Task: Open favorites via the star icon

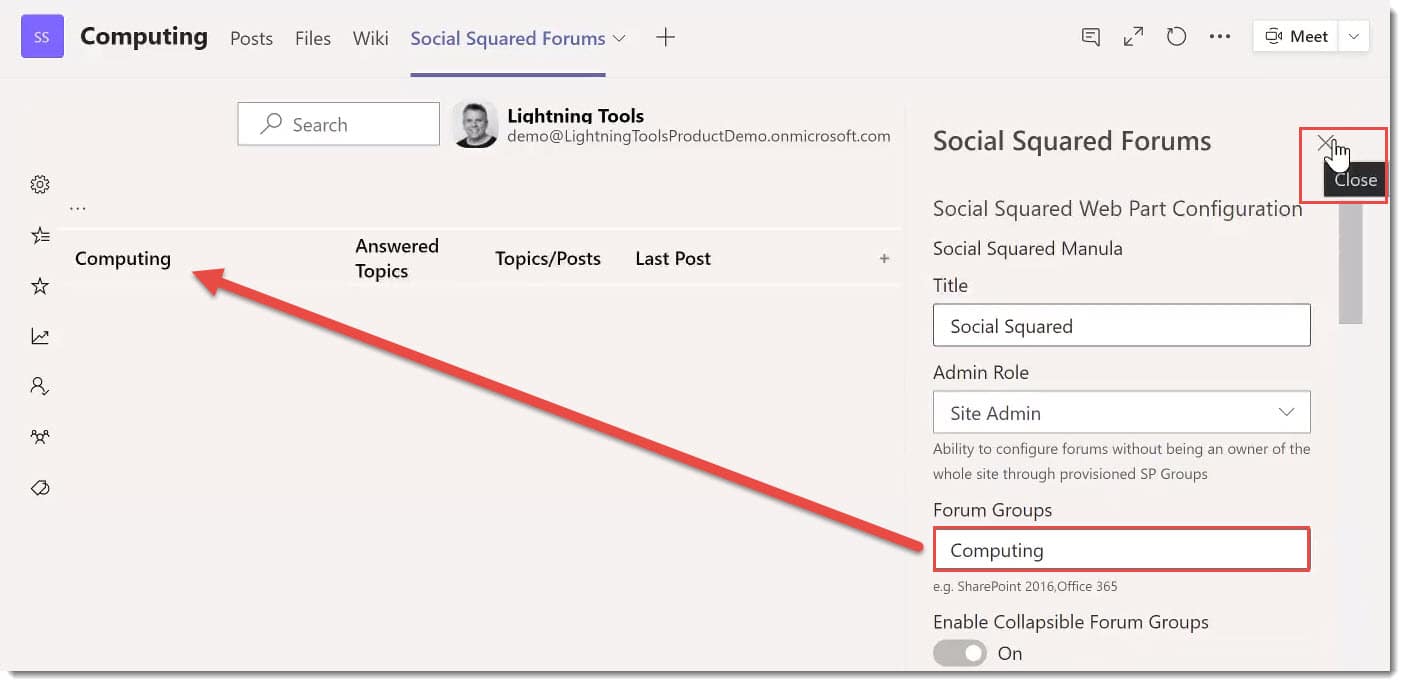Action: pos(40,286)
